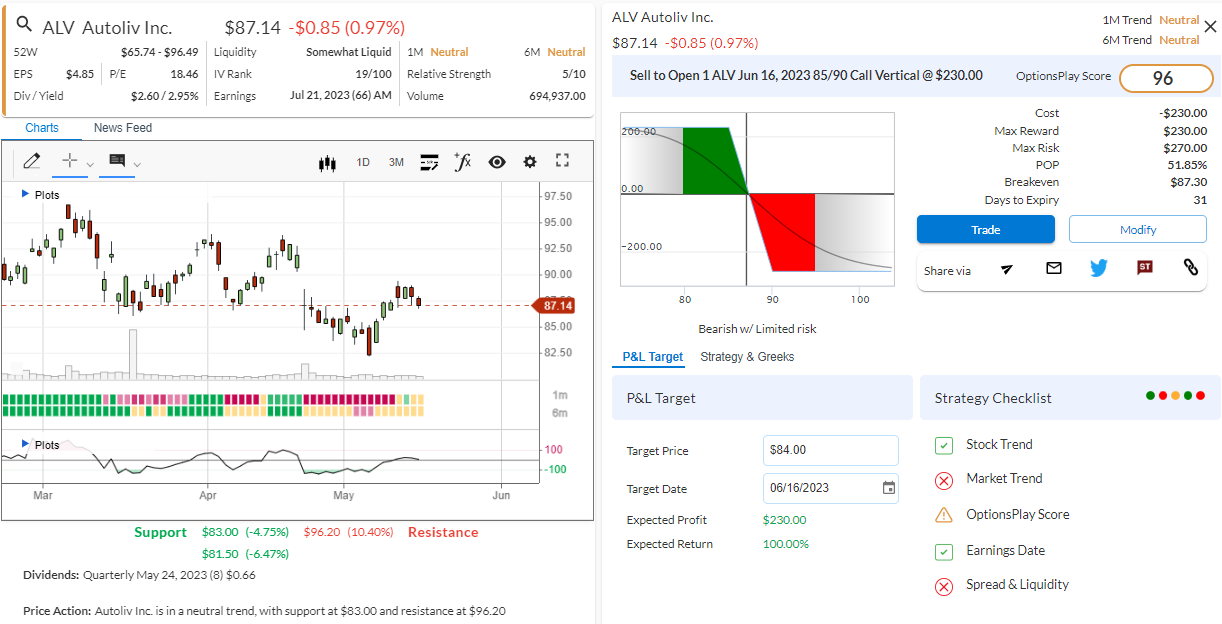Click the Strategy Checklist status dots
This screenshot has width=1222, height=624.
point(1175,396)
